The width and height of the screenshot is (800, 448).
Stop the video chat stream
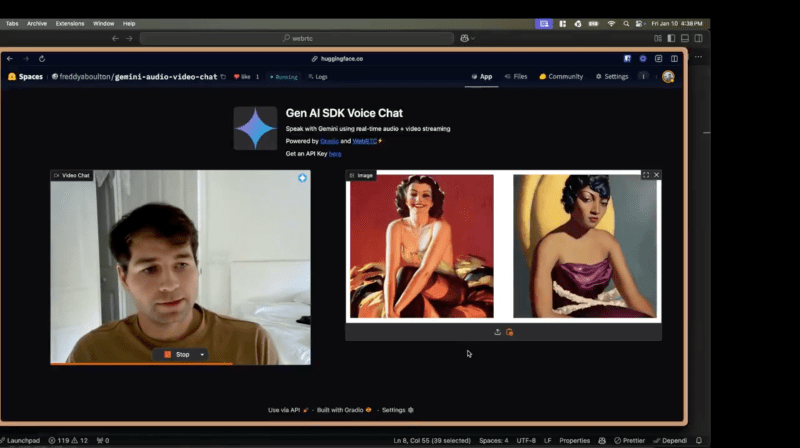click(177, 355)
